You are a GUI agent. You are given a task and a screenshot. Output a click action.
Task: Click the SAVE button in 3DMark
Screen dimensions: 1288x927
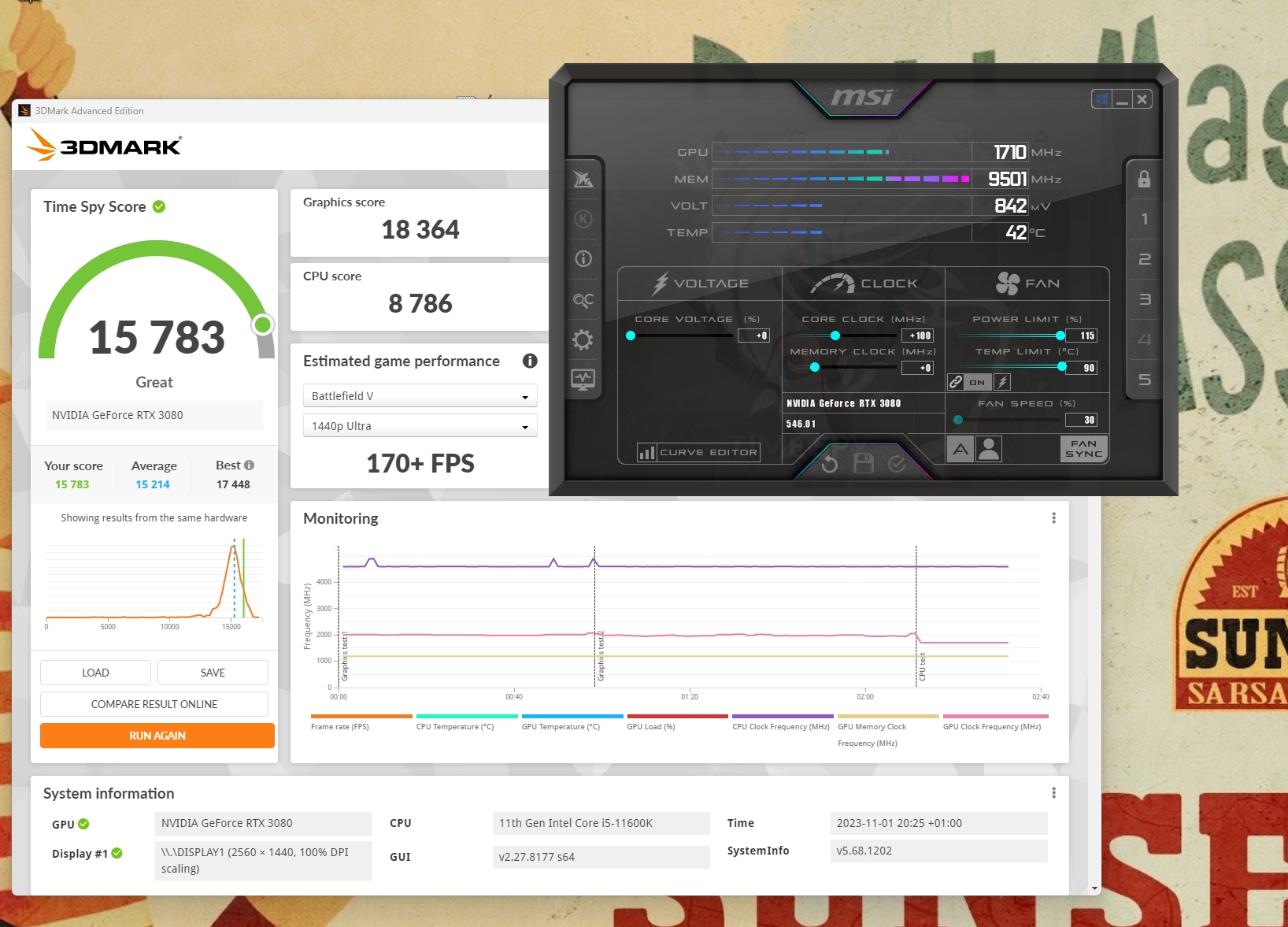click(213, 673)
